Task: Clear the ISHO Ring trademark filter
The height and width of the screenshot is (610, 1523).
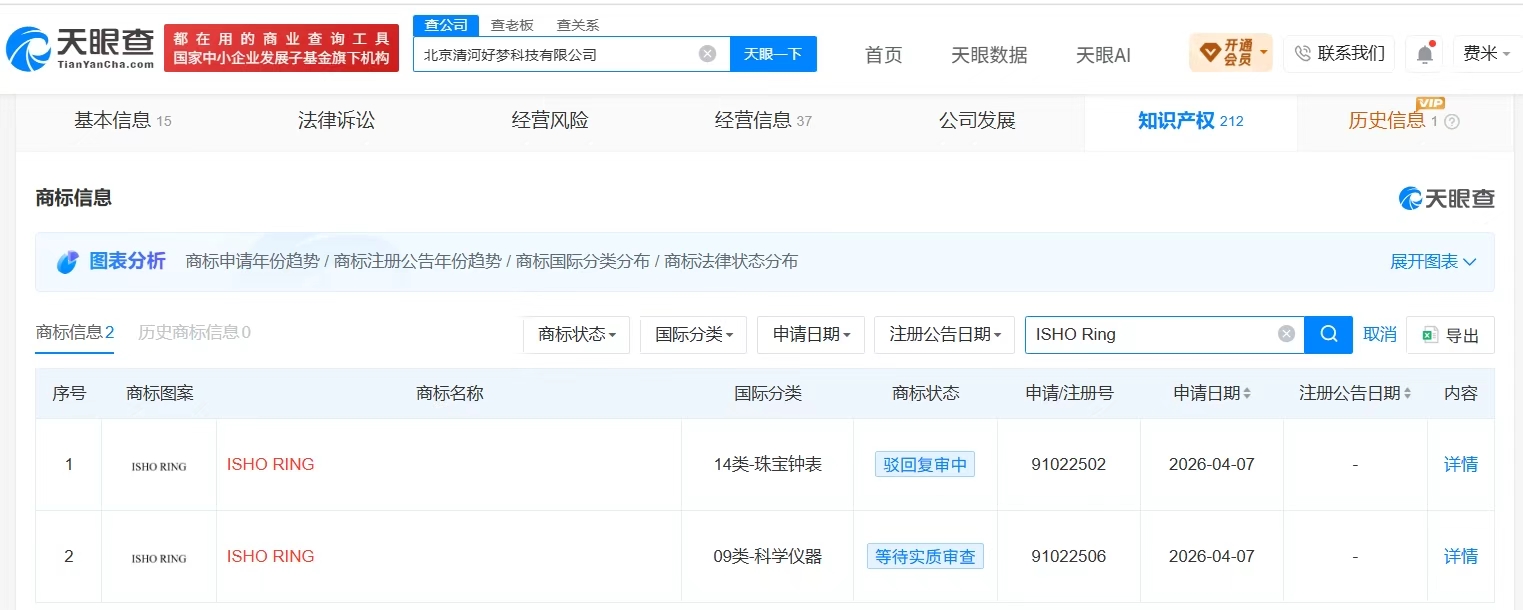Action: tap(1286, 334)
